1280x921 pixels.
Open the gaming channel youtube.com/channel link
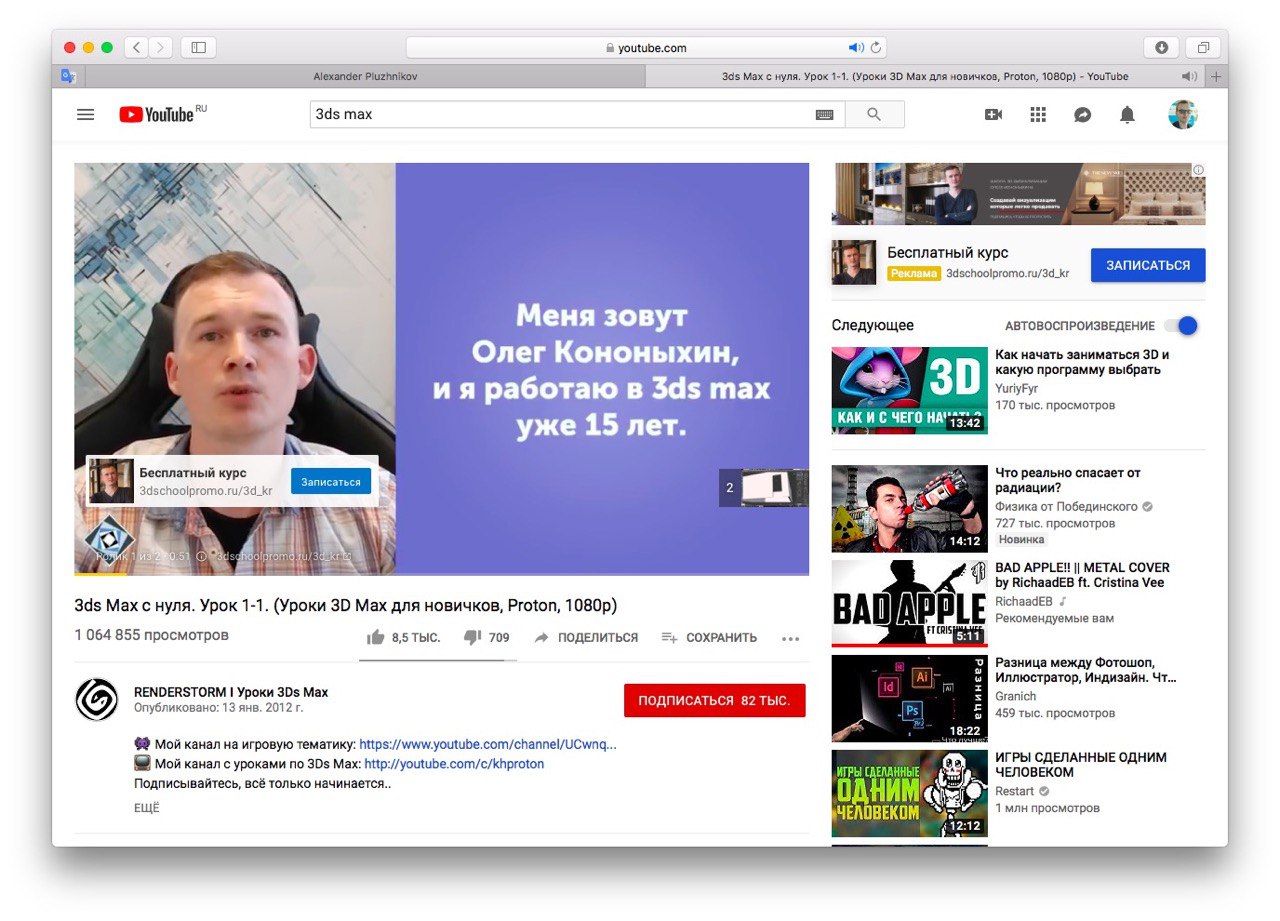pos(488,745)
